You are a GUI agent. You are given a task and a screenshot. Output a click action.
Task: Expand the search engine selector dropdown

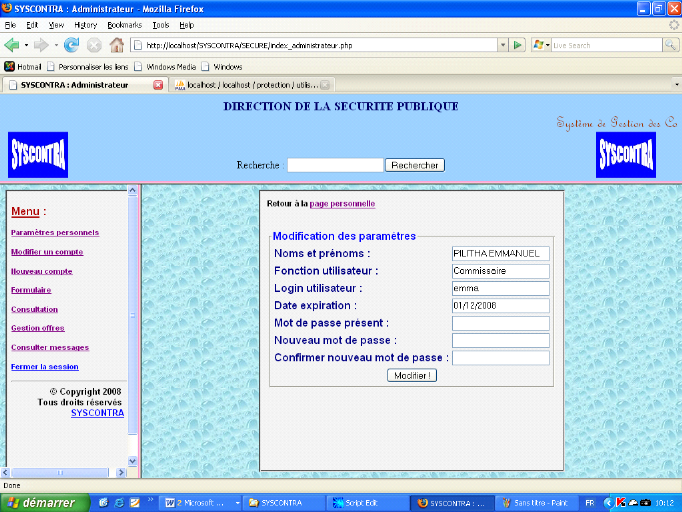[x=547, y=45]
